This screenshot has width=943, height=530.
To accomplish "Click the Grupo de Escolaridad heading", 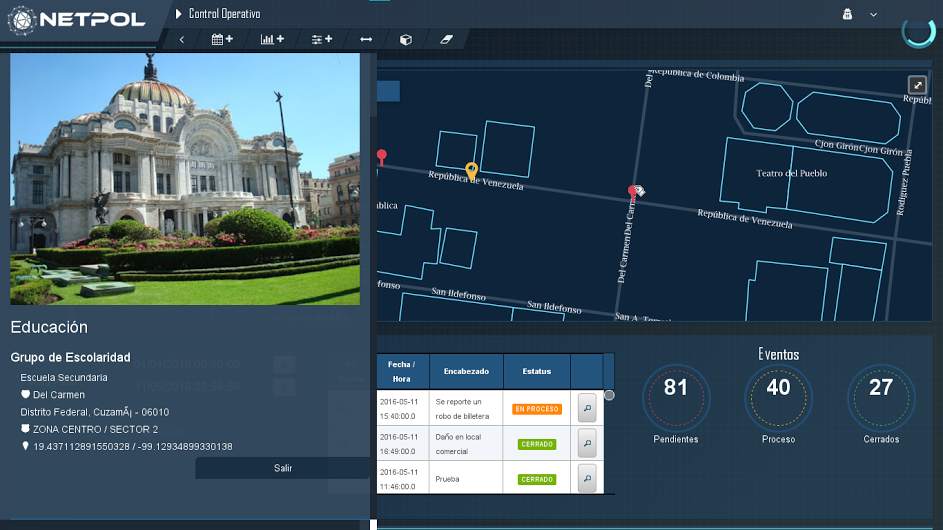I will click(x=70, y=357).
